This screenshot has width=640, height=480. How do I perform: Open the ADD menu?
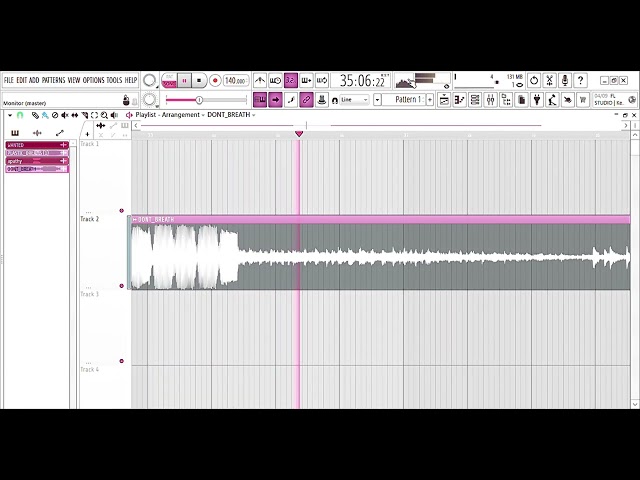pyautogui.click(x=34, y=80)
